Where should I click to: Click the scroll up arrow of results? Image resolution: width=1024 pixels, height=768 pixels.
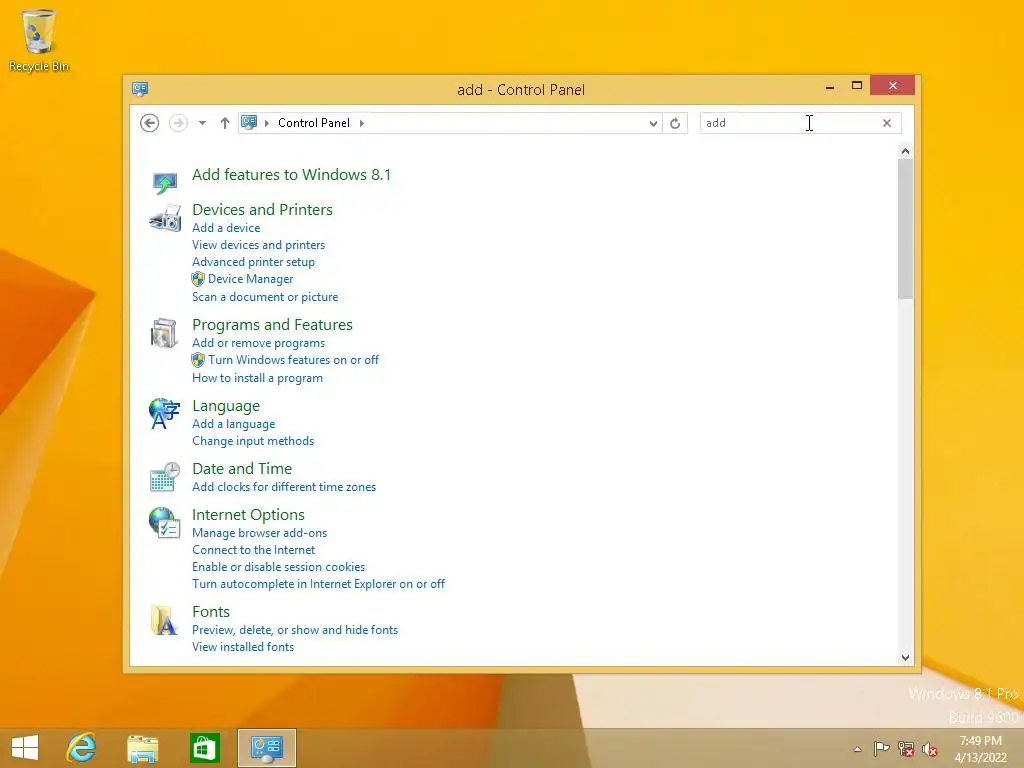tap(905, 152)
